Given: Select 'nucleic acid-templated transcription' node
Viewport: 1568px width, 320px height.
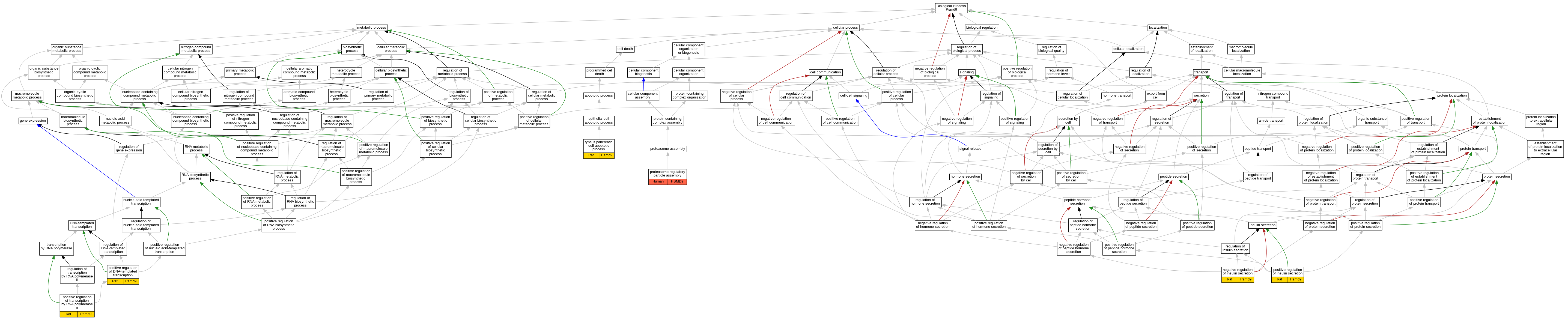Looking at the screenshot, I should tap(141, 201).
